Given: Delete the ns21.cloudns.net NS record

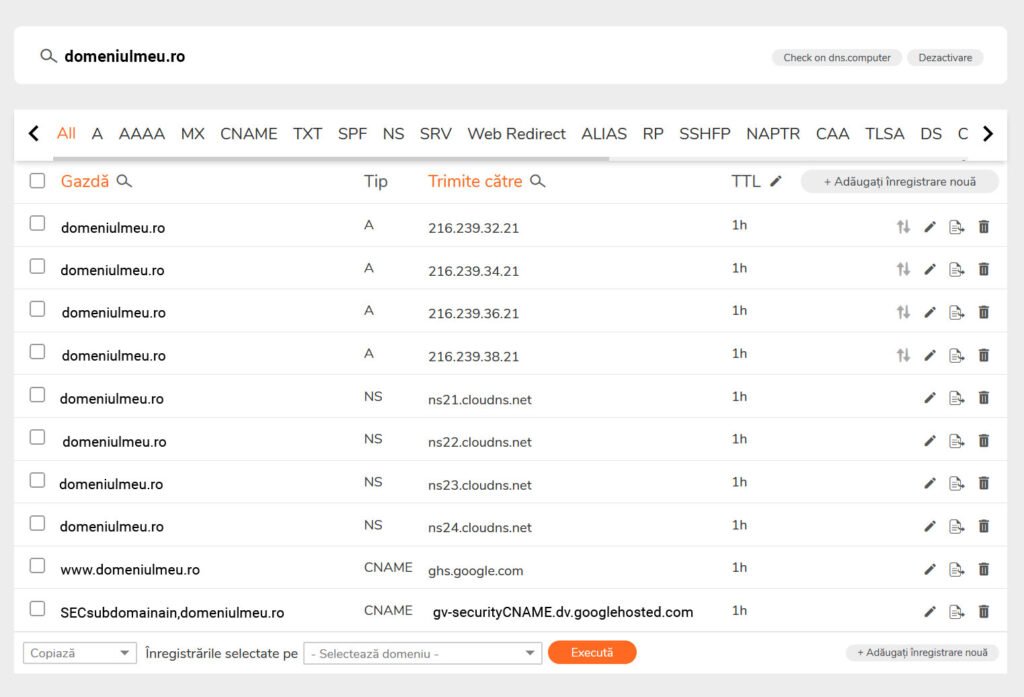Looking at the screenshot, I should click(x=984, y=397).
